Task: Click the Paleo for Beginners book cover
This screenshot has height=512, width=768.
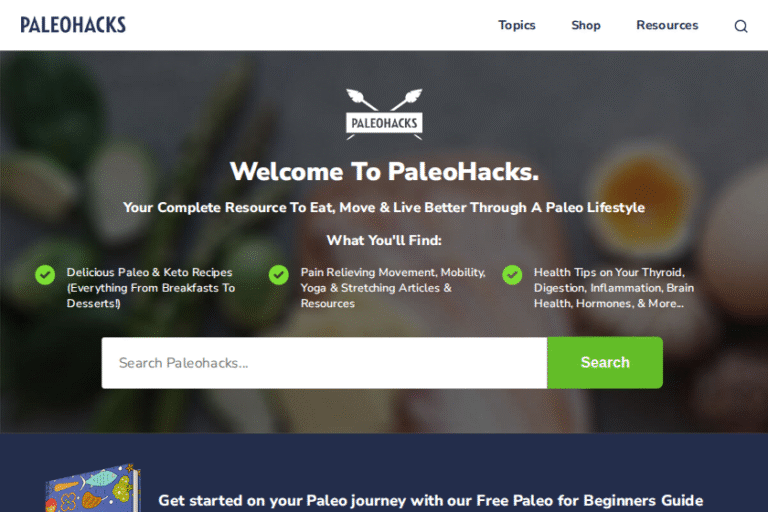Action: (93, 488)
